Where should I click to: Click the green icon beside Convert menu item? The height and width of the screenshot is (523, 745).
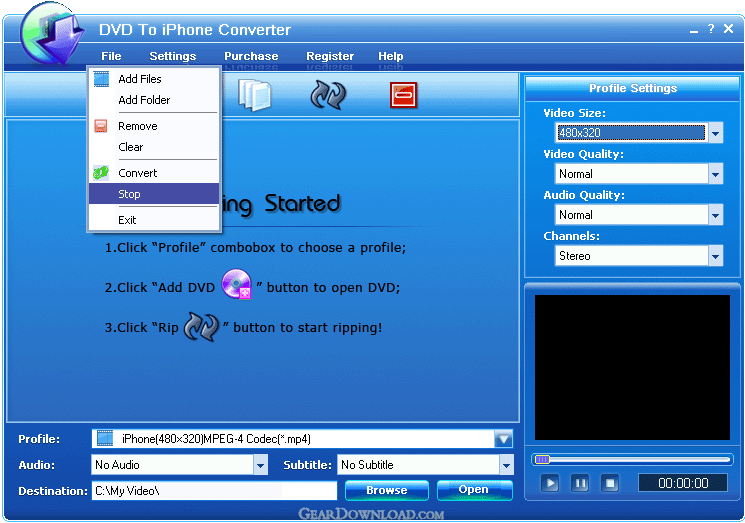[101, 173]
